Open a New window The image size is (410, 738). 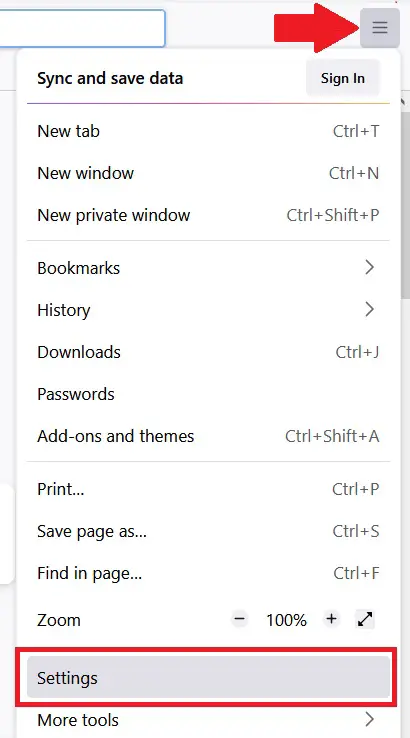pyautogui.click(x=209, y=173)
